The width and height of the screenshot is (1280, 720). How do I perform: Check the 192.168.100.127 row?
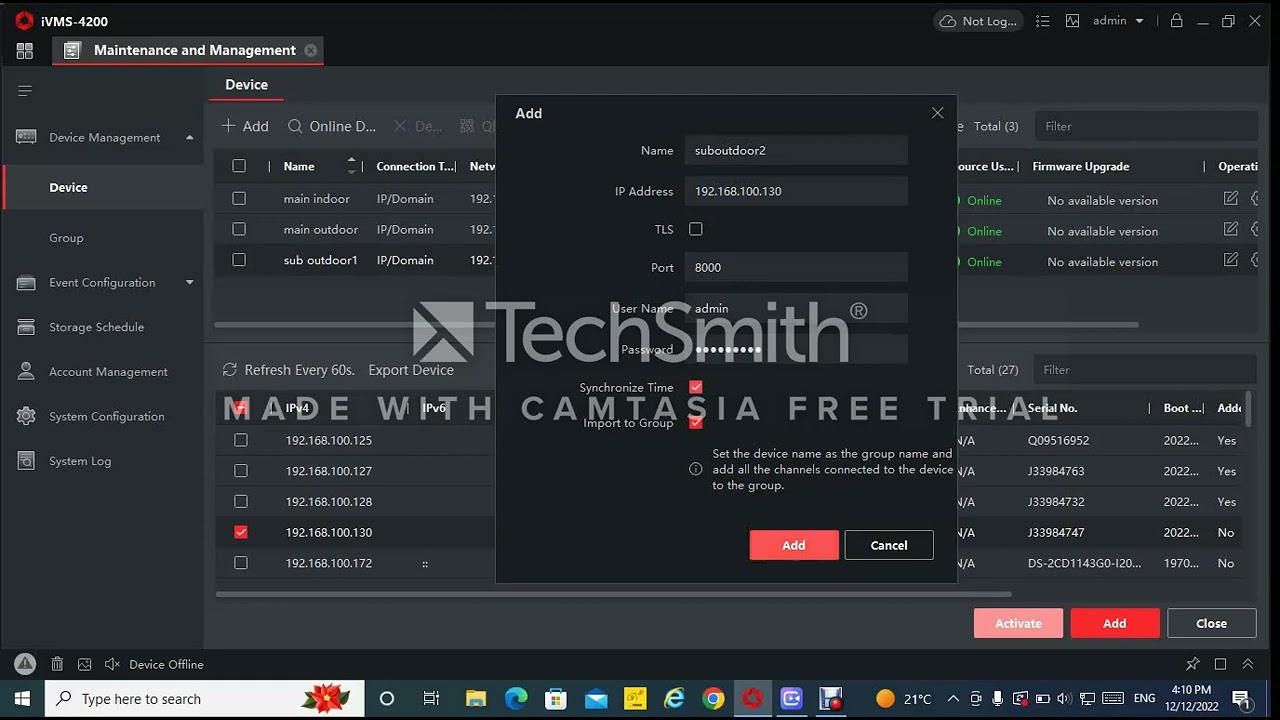241,471
